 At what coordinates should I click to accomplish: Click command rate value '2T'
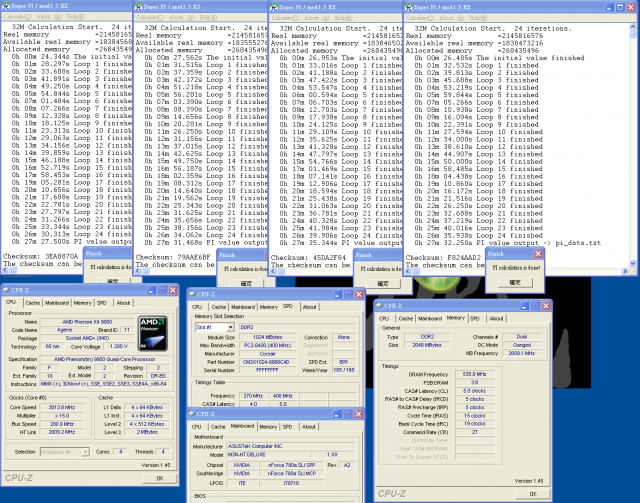point(474,432)
